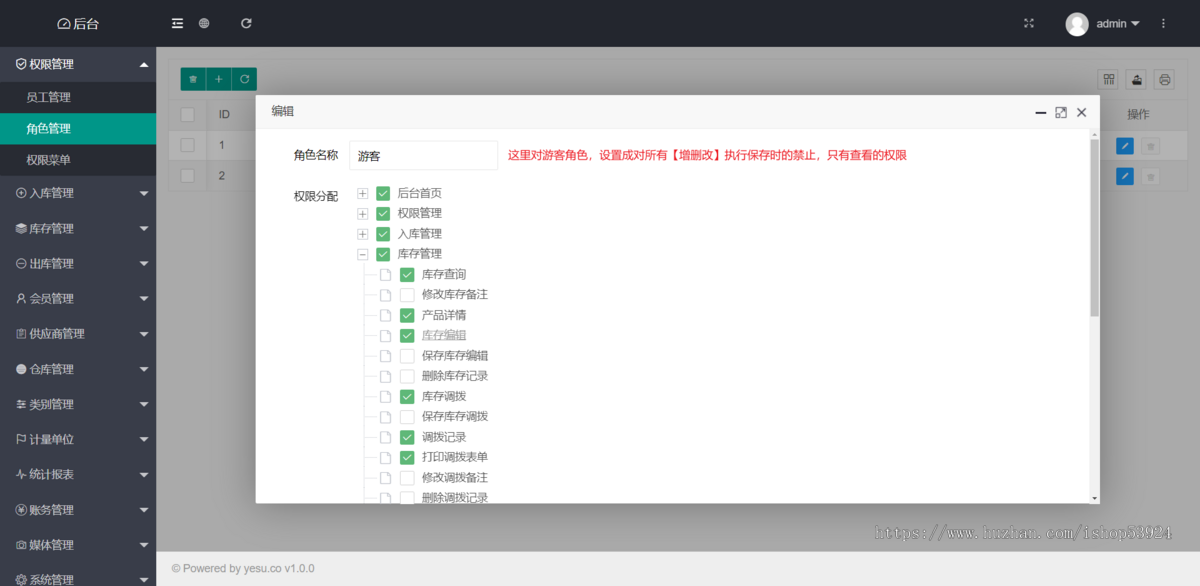This screenshot has width=1200, height=586.
Task: Collapse the sidebar using the hamburger icon
Action: 177,22
